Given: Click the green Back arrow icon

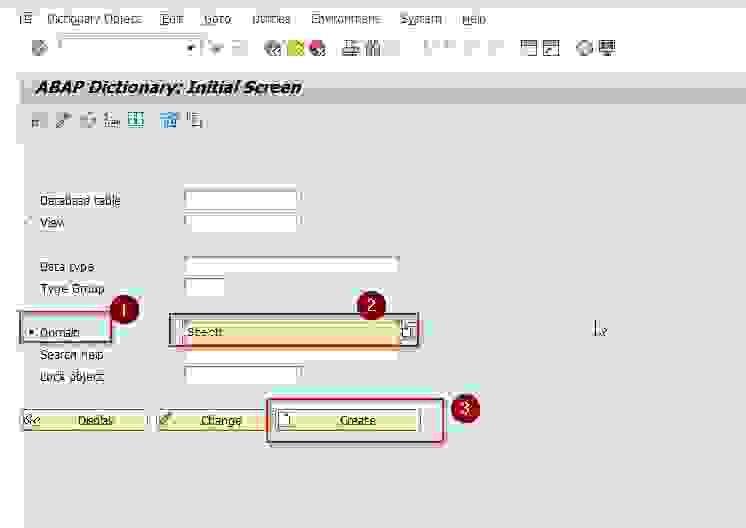Looking at the screenshot, I should pyautogui.click(x=273, y=47).
